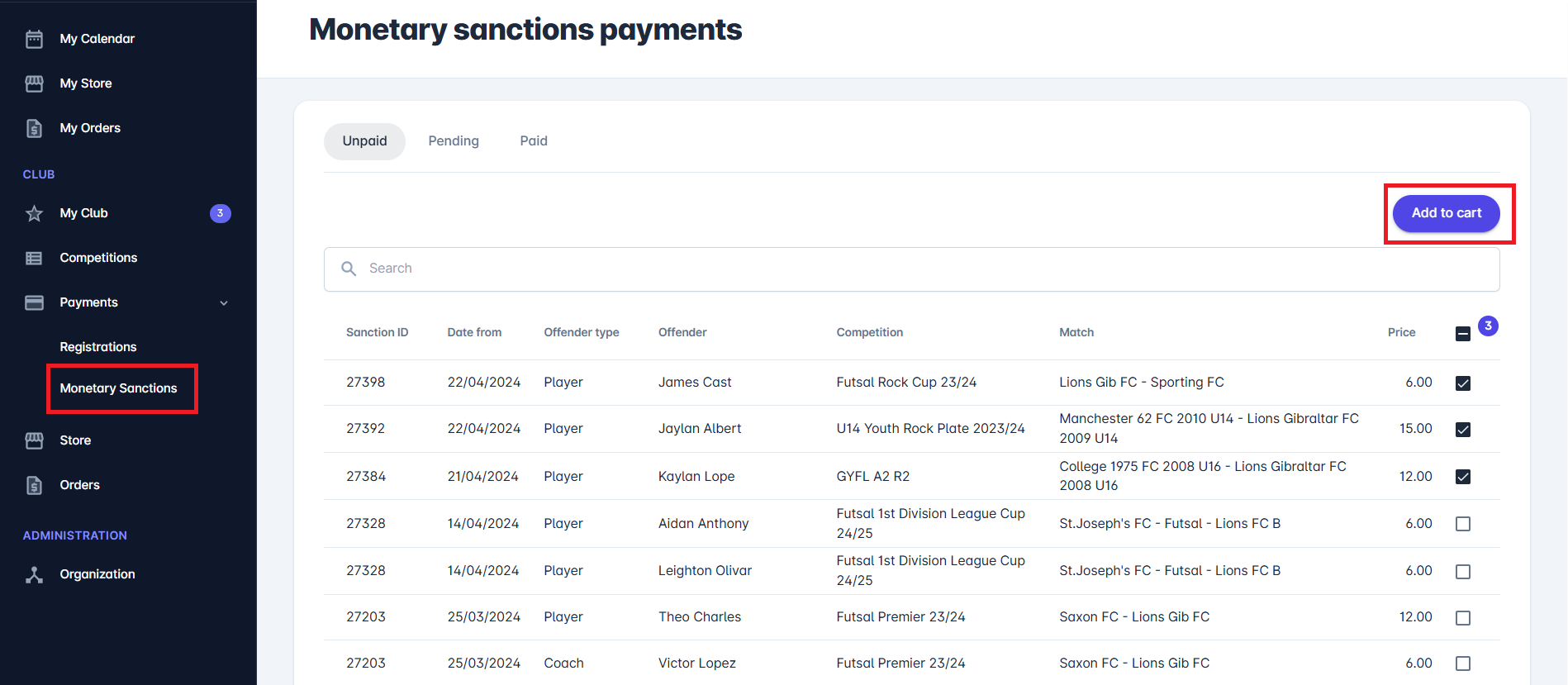This screenshot has width=1568, height=685.
Task: Go to Monetary Sanctions page
Action: (118, 388)
